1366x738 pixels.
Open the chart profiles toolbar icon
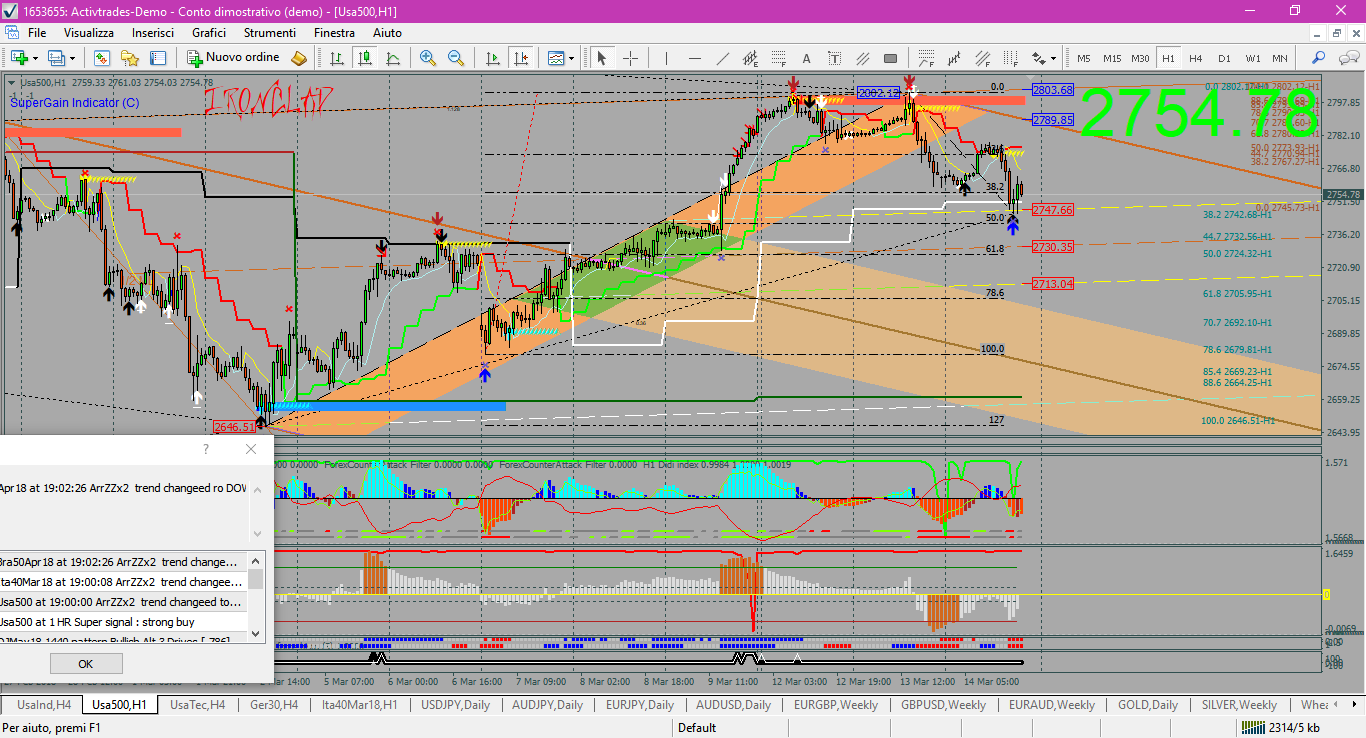(56, 58)
